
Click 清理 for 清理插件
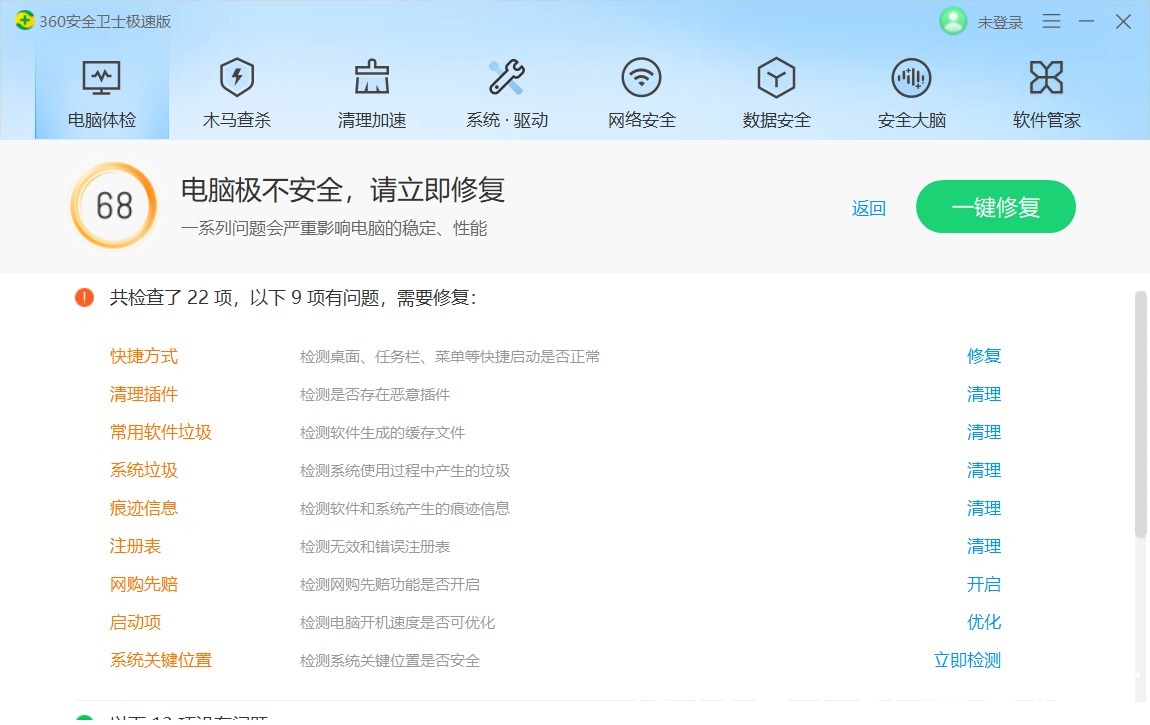point(984,394)
